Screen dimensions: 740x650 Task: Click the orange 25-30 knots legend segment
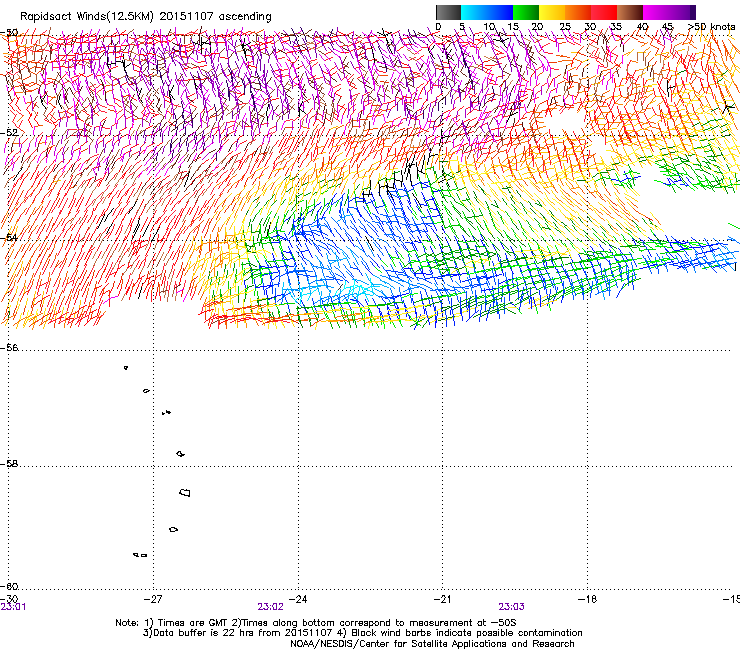click(x=578, y=12)
